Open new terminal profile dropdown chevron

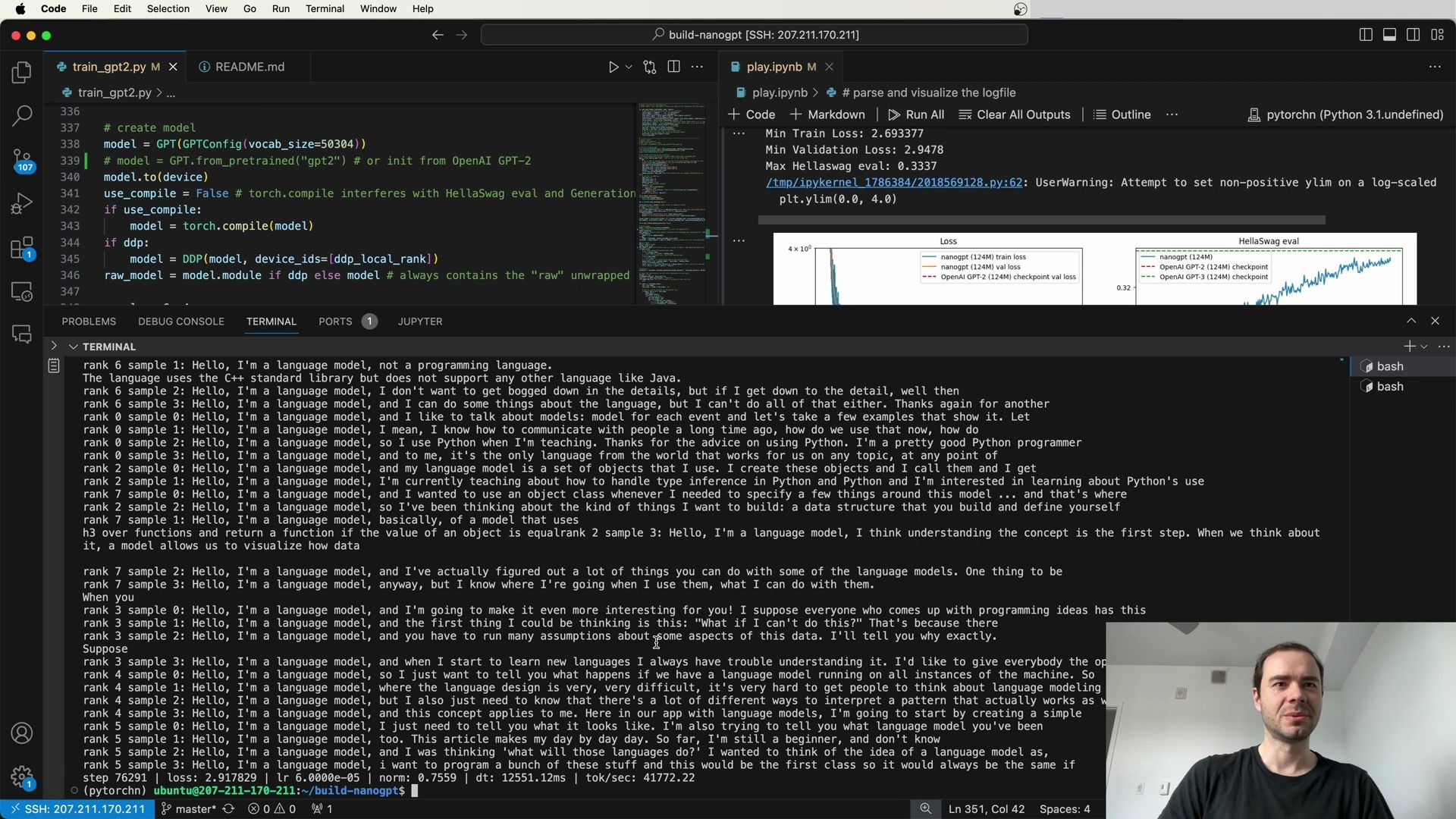tap(1424, 347)
